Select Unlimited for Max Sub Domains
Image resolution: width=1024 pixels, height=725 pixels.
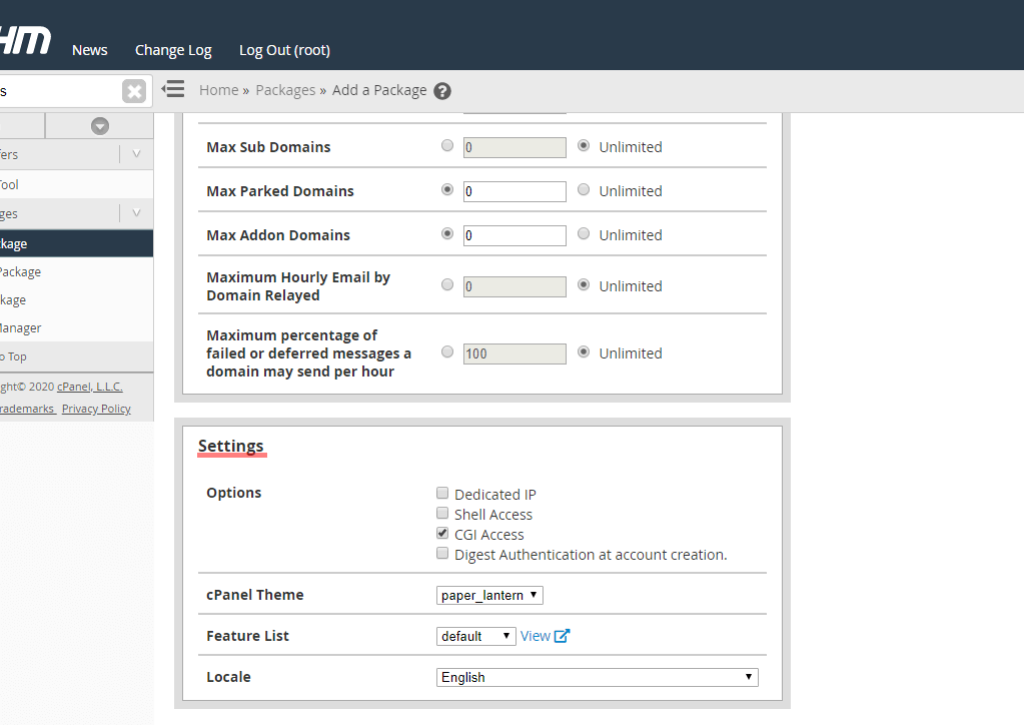click(x=584, y=146)
